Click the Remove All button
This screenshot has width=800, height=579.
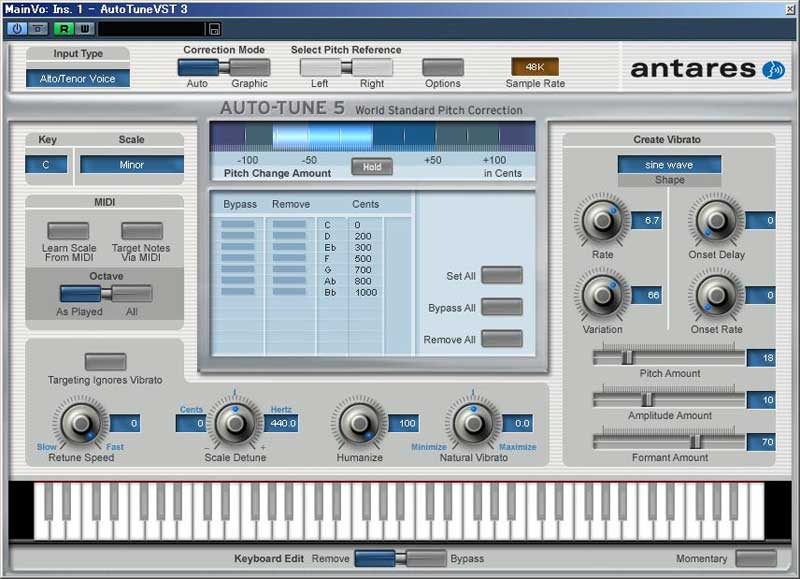click(x=502, y=339)
